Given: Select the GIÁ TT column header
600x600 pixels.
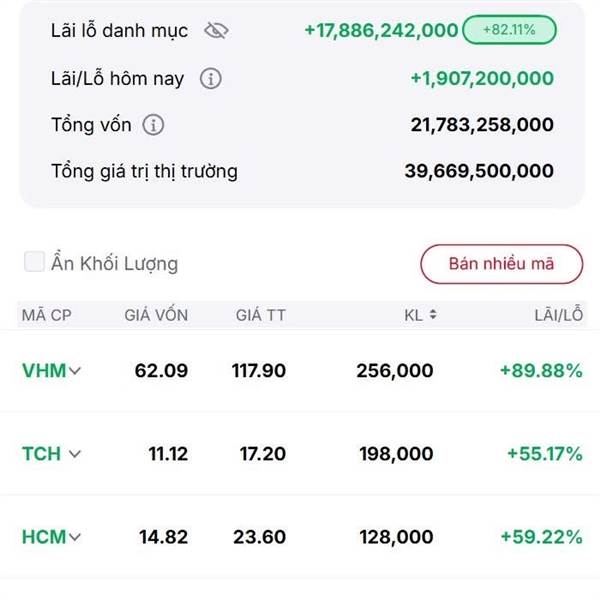Looking at the screenshot, I should (x=261, y=315).
